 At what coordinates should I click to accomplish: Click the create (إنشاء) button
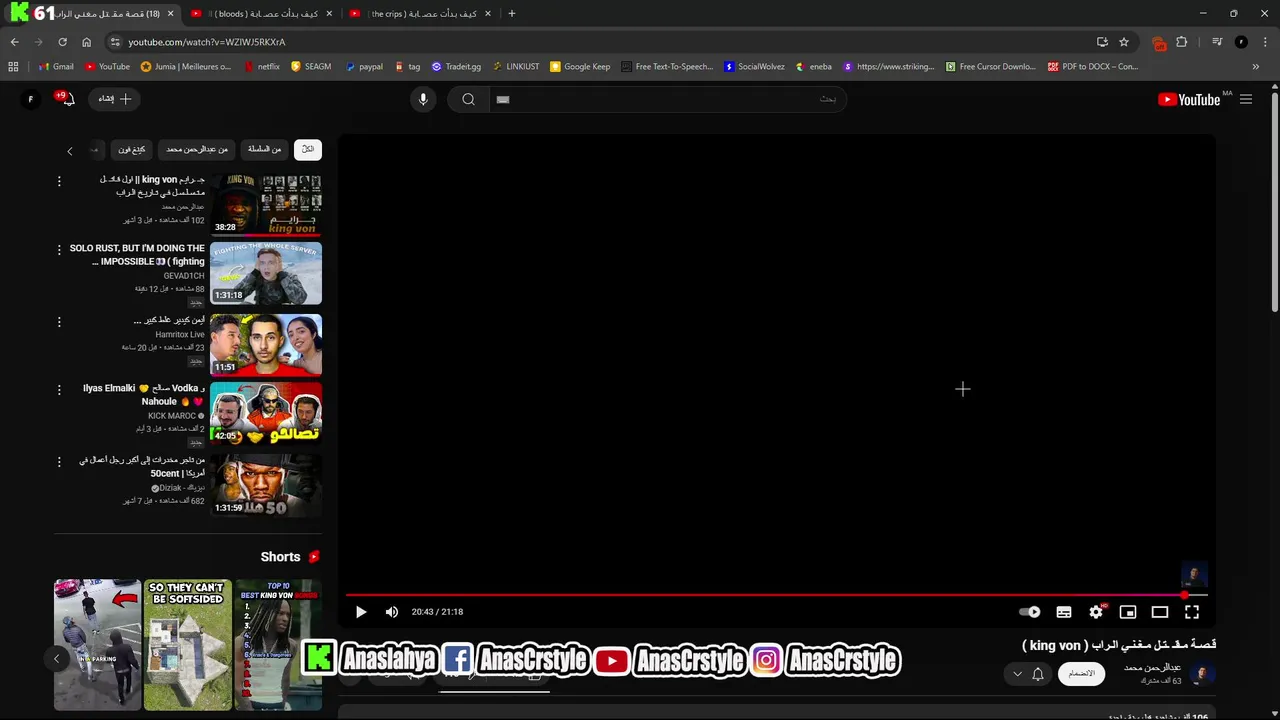[115, 99]
